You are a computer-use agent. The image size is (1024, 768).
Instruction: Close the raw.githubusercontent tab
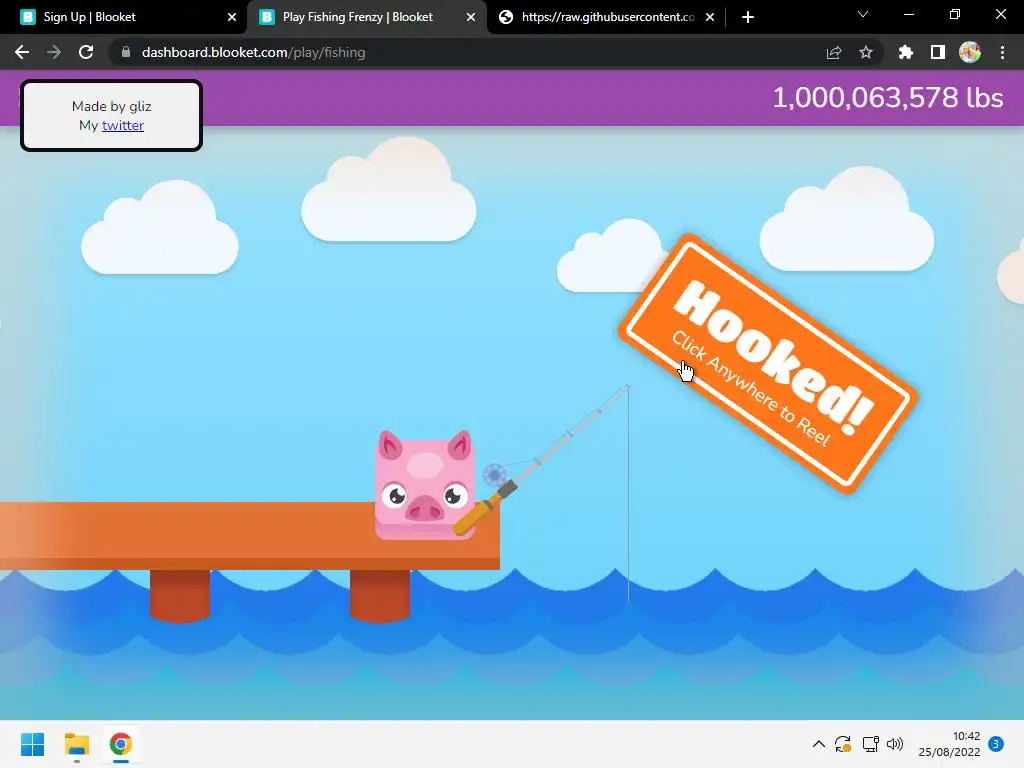pyautogui.click(x=710, y=17)
